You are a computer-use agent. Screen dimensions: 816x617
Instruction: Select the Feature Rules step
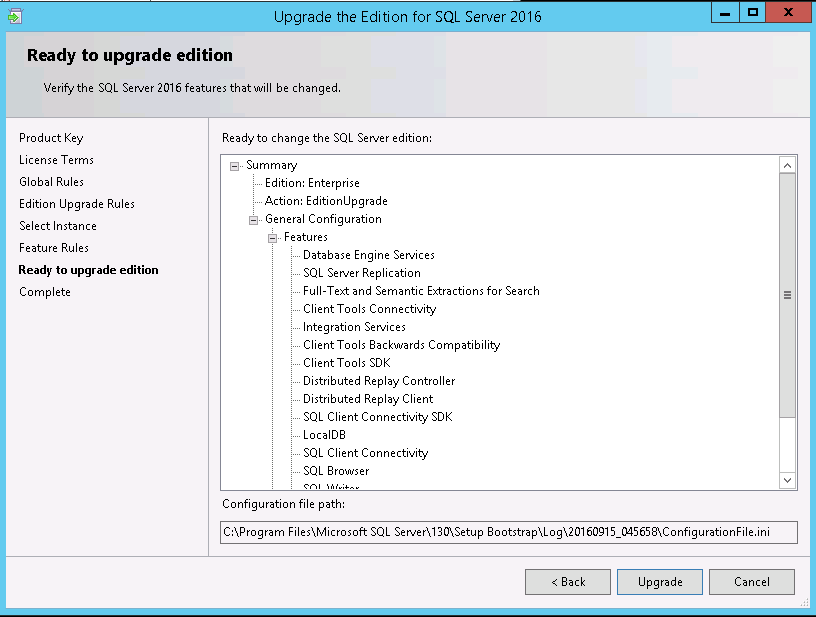(x=54, y=248)
